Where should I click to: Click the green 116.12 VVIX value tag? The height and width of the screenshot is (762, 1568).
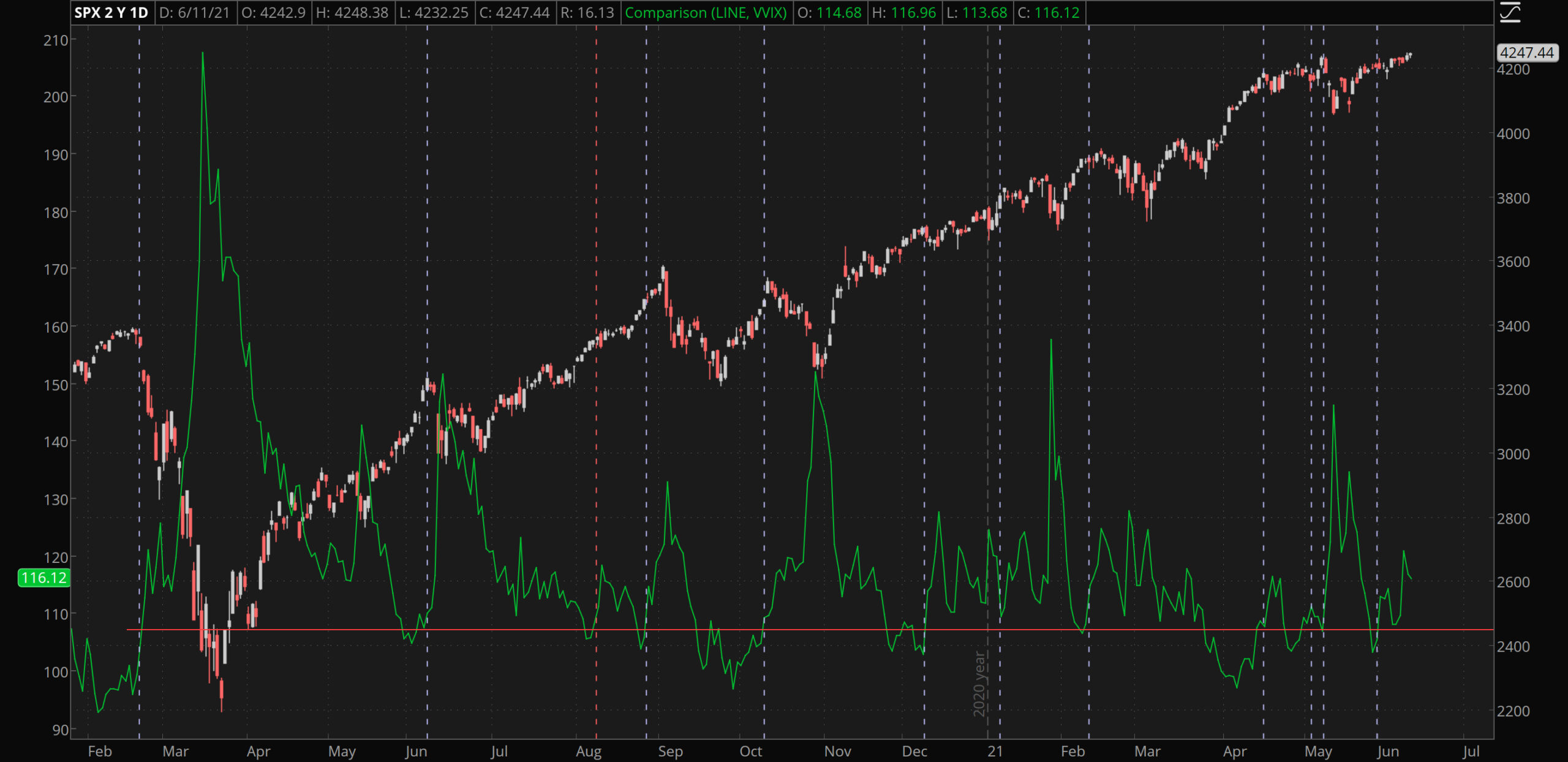(43, 578)
